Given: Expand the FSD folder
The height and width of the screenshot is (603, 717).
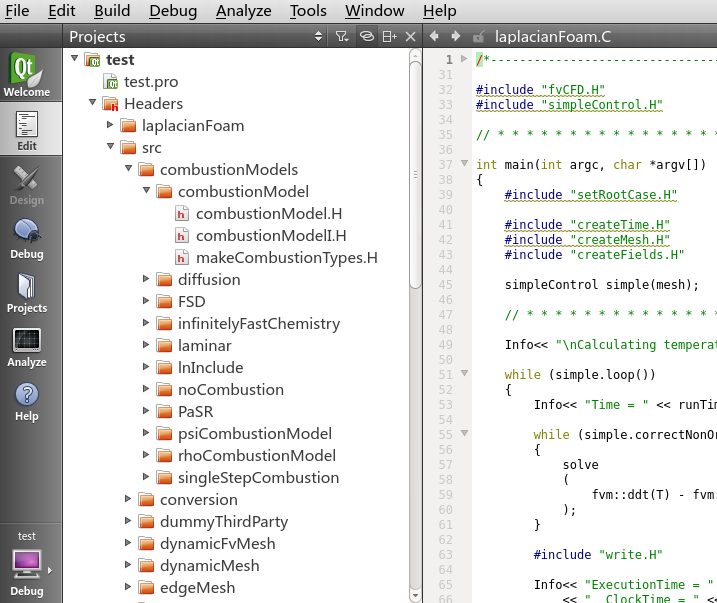Looking at the screenshot, I should (x=146, y=300).
